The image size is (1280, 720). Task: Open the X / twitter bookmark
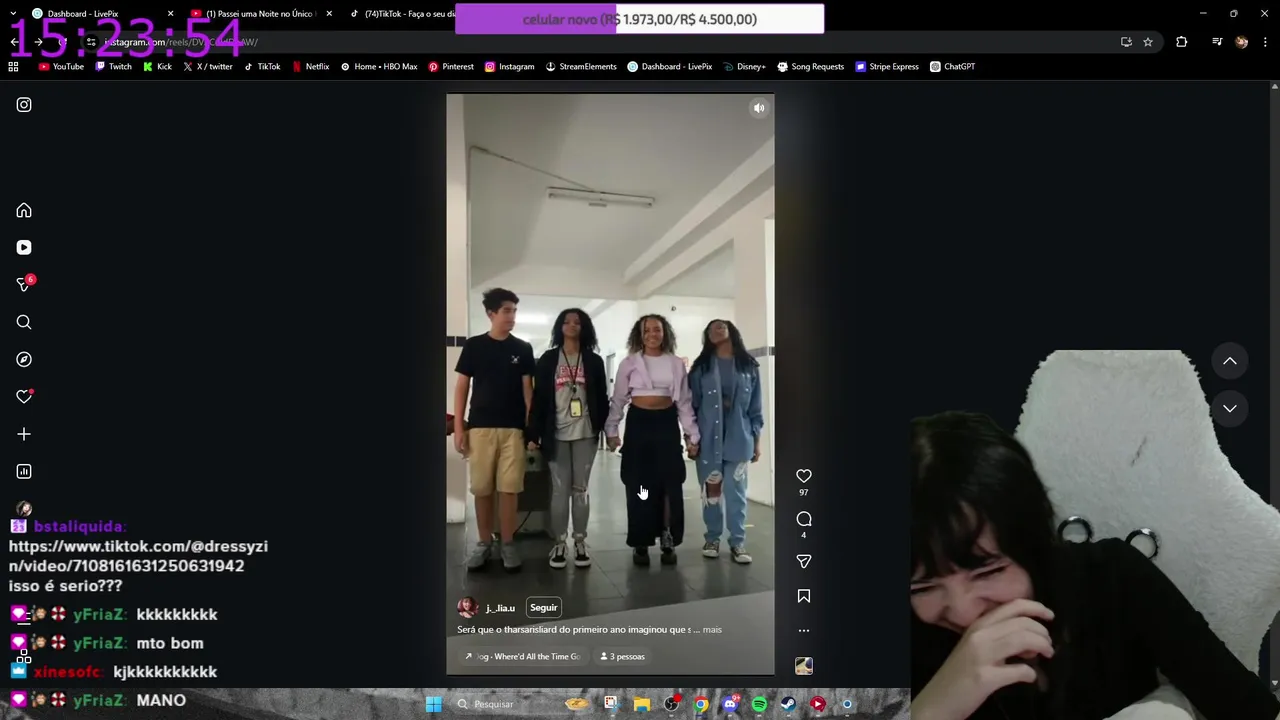point(208,67)
